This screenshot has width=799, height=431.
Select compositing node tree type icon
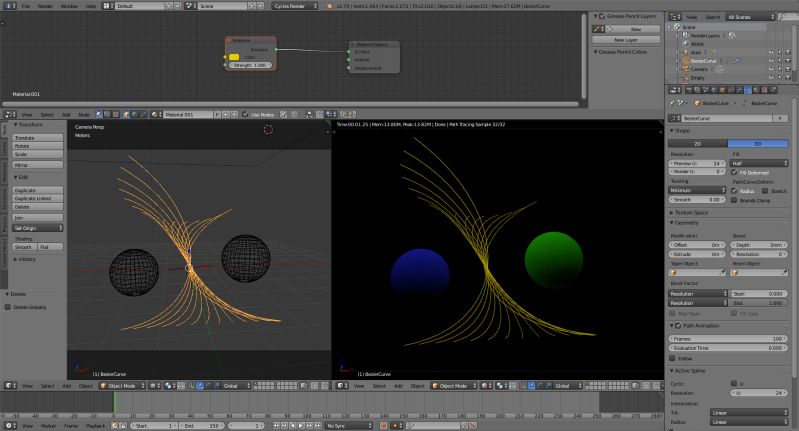pyautogui.click(x=107, y=115)
